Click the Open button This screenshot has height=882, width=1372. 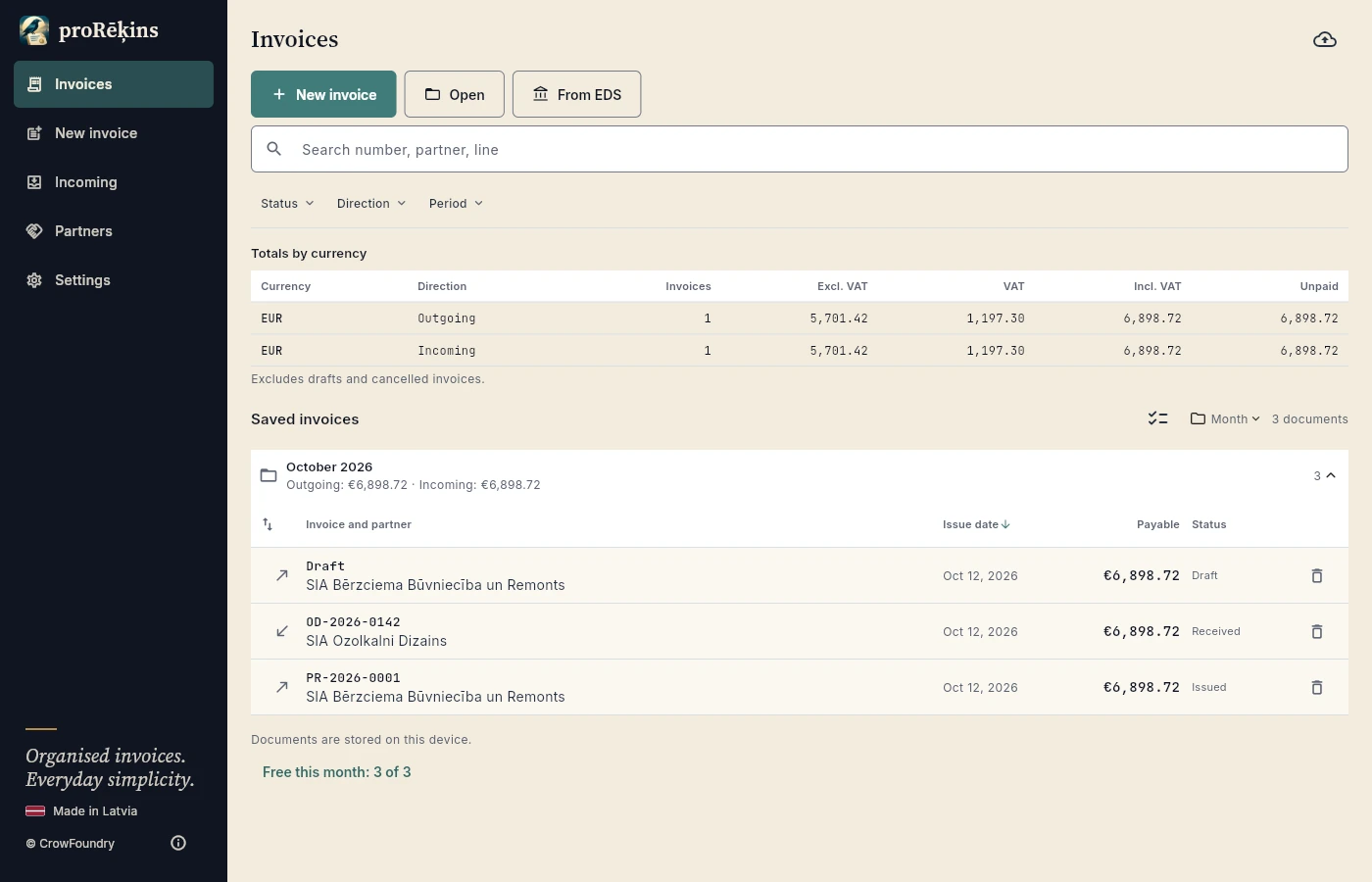455,94
